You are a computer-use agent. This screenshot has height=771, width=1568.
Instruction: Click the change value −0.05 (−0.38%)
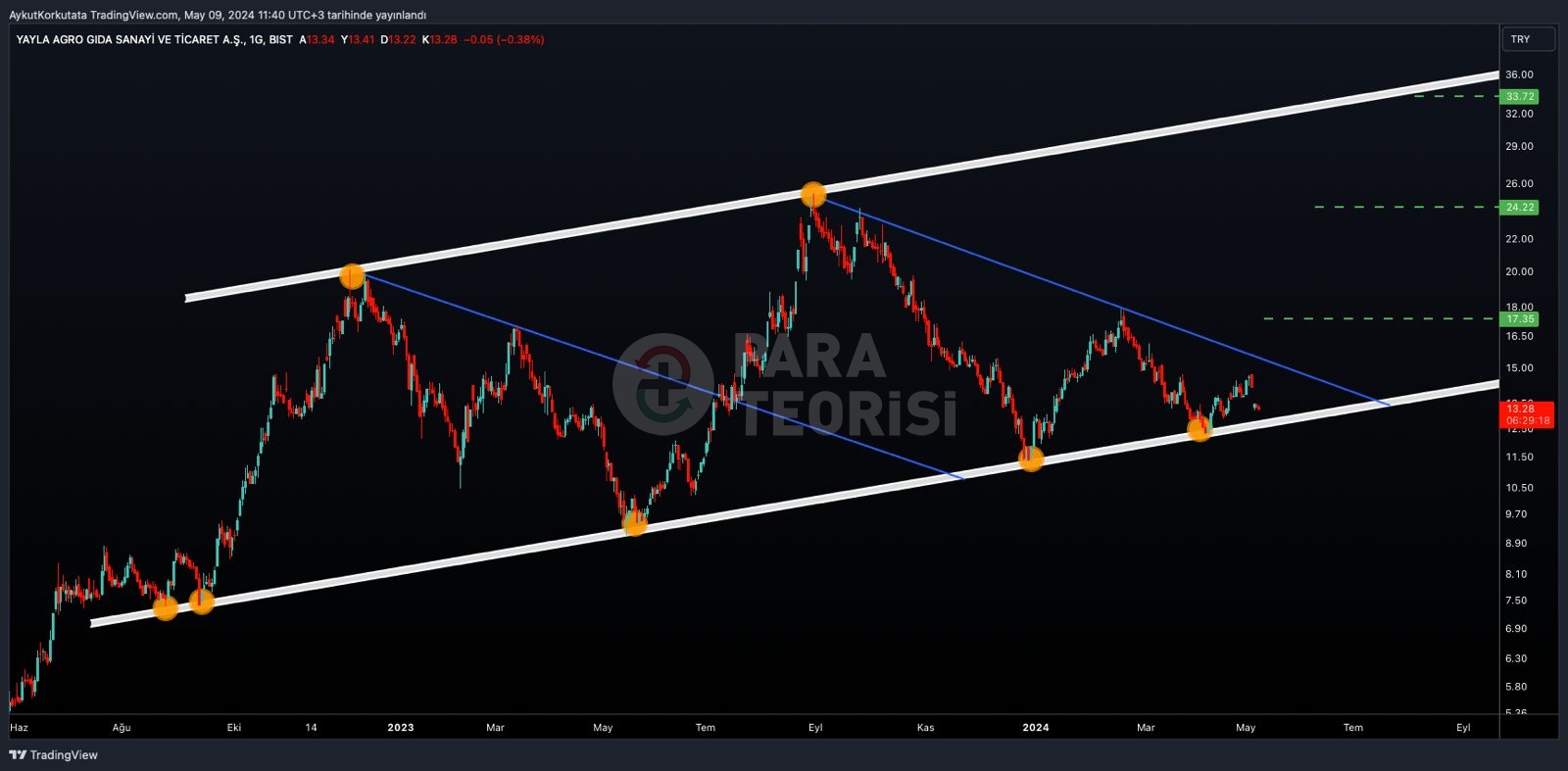[x=504, y=39]
